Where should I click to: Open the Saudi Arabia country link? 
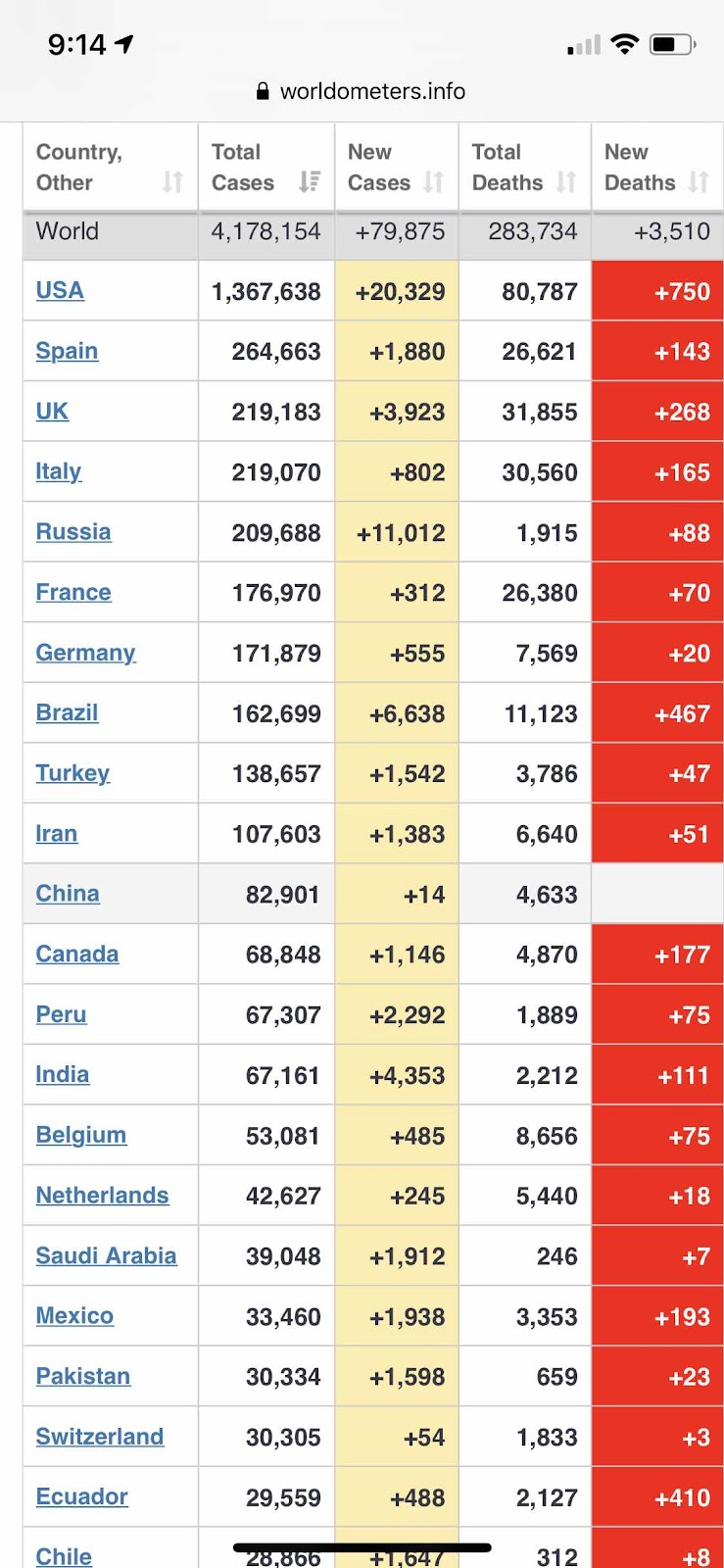pyautogui.click(x=106, y=1255)
